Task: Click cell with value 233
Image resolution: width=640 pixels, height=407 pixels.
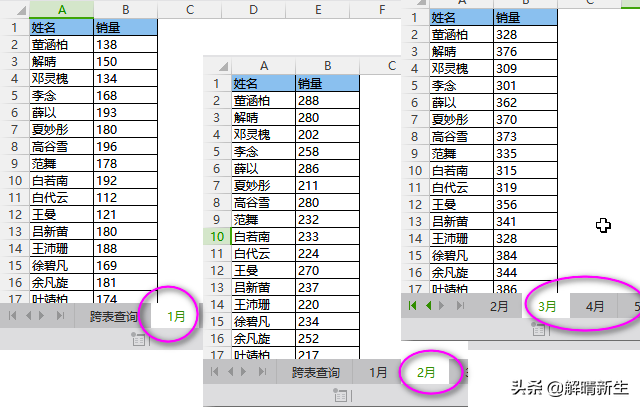Action: 328,236
